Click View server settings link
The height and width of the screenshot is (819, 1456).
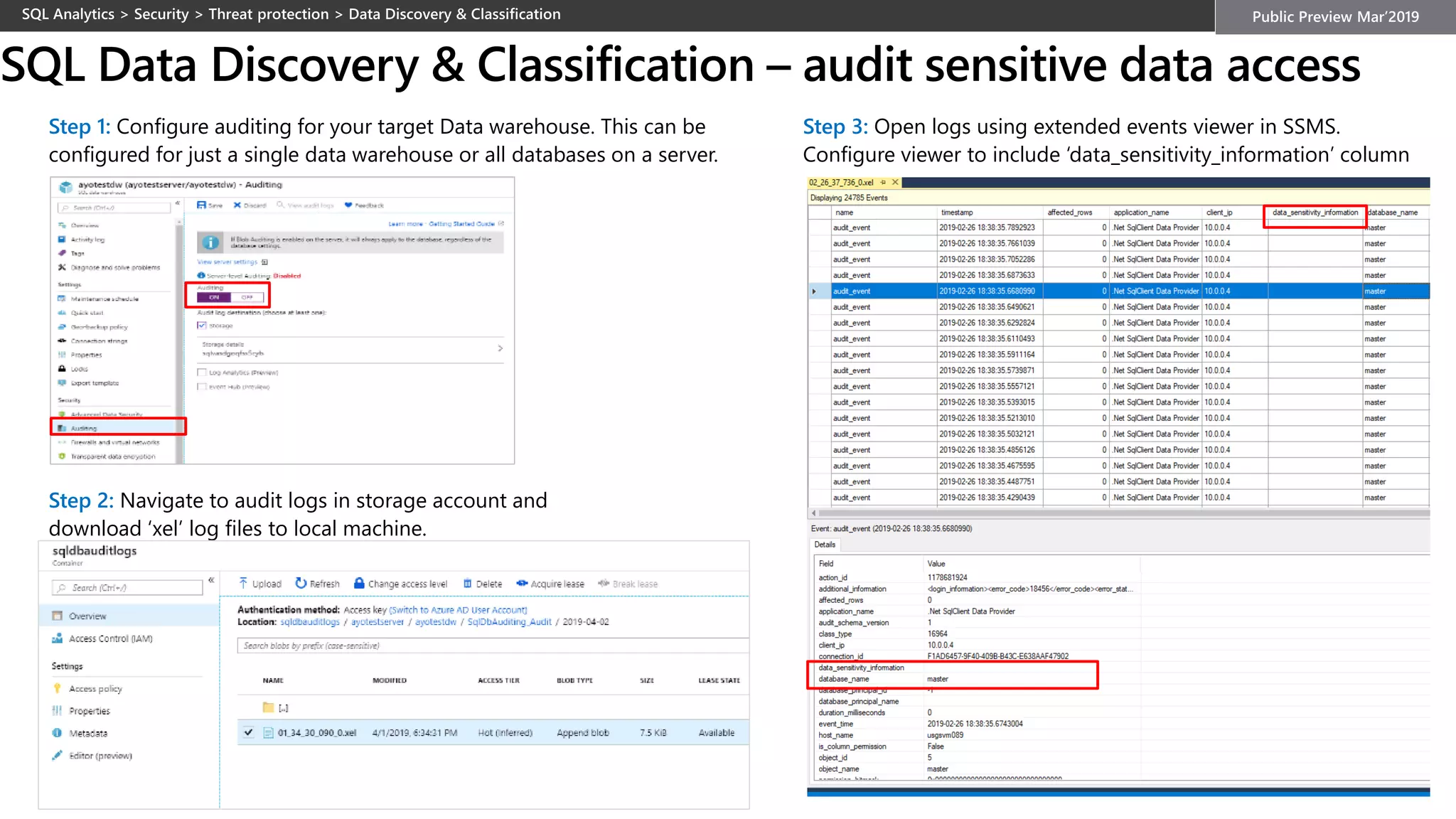pos(227,262)
